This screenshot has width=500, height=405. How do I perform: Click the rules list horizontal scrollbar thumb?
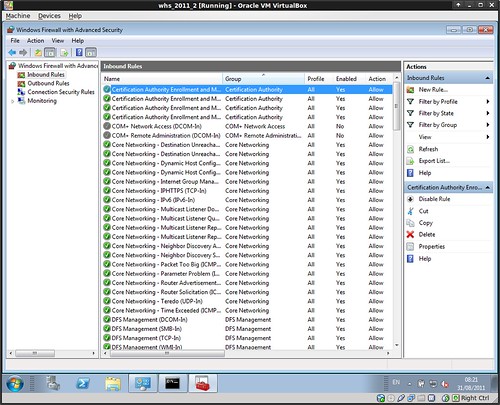[167, 353]
